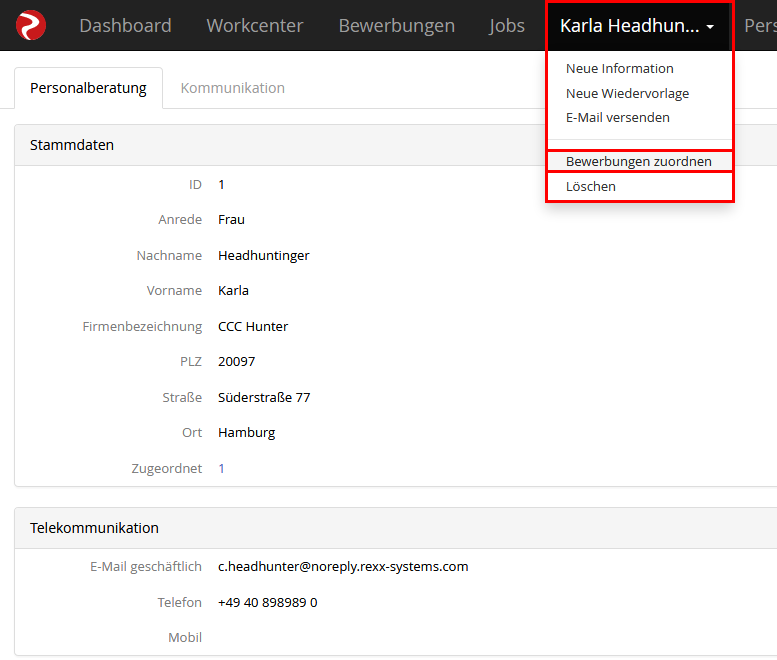The height and width of the screenshot is (660, 777).
Task: Collapse the Karla Headhun... dropdown menu
Action: [639, 25]
